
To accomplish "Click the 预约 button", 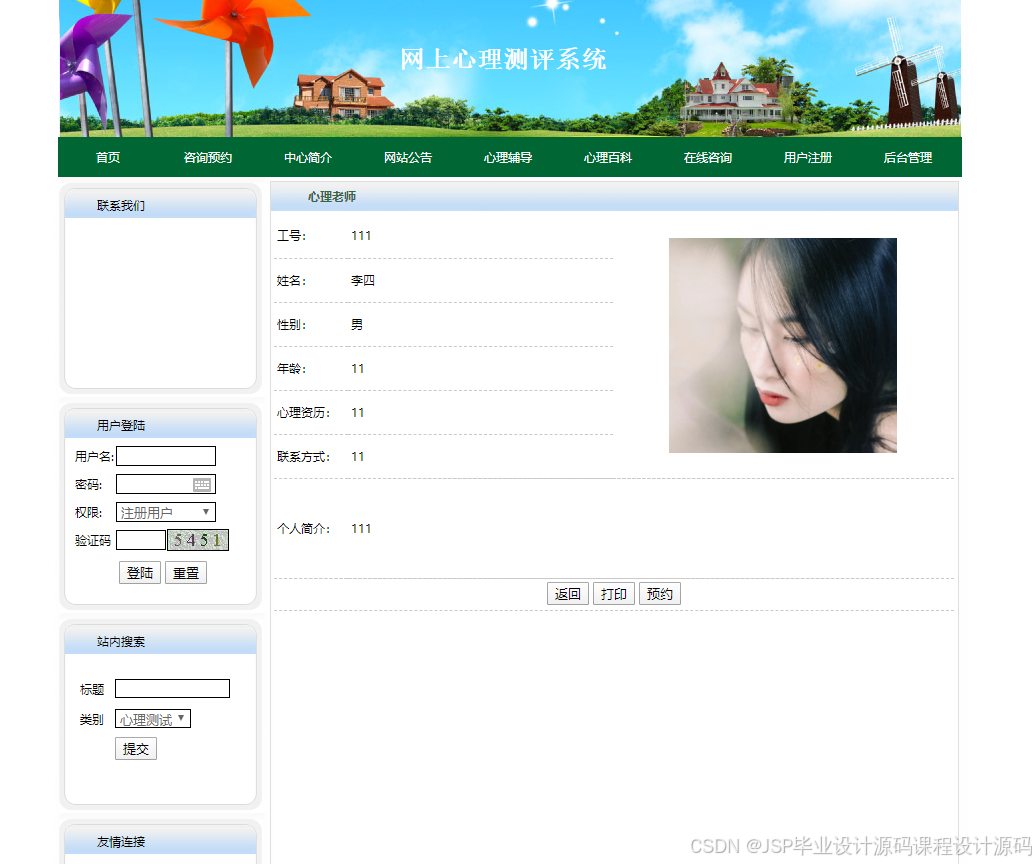I will click(x=659, y=594).
